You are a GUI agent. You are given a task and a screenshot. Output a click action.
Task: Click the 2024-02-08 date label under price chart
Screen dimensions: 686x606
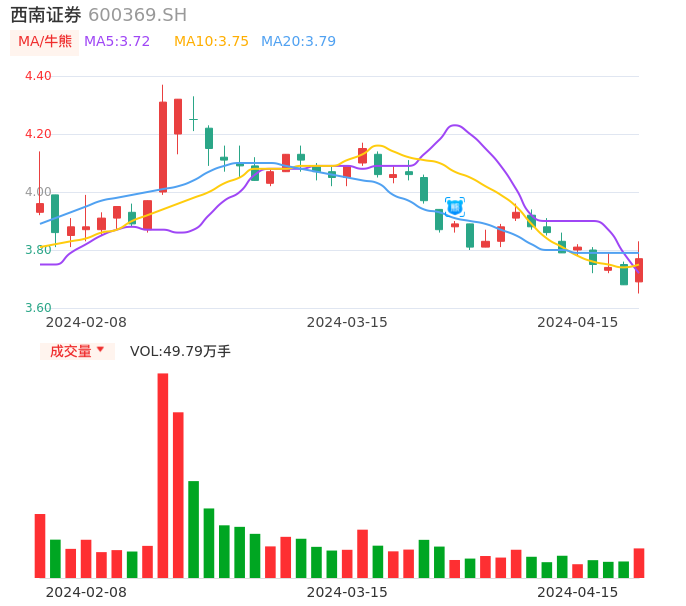86,322
